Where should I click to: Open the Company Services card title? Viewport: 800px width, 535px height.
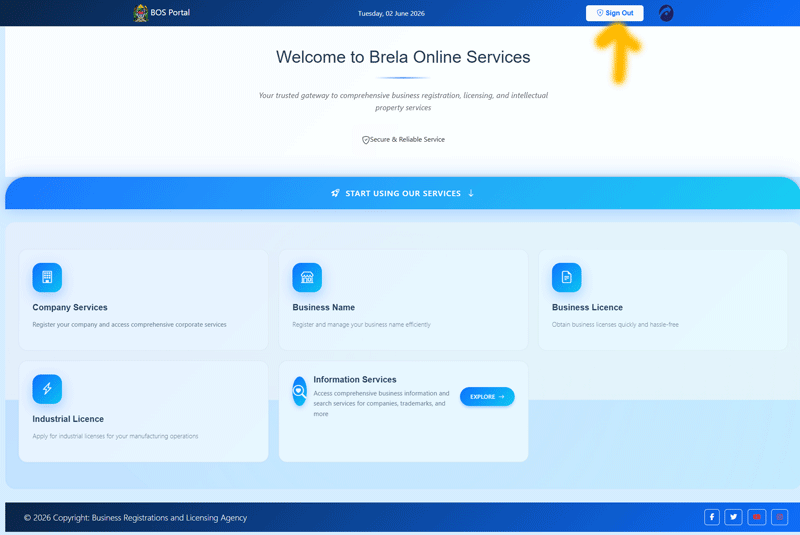point(70,308)
